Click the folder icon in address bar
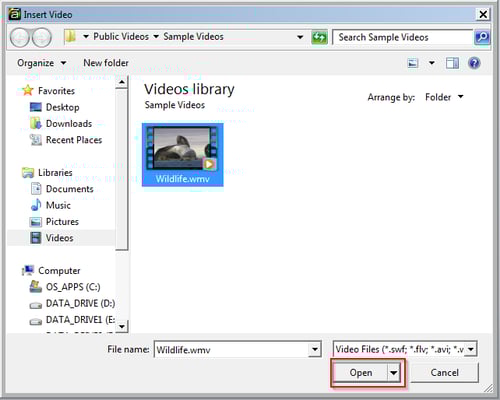This screenshot has width=500, height=400. [70, 36]
